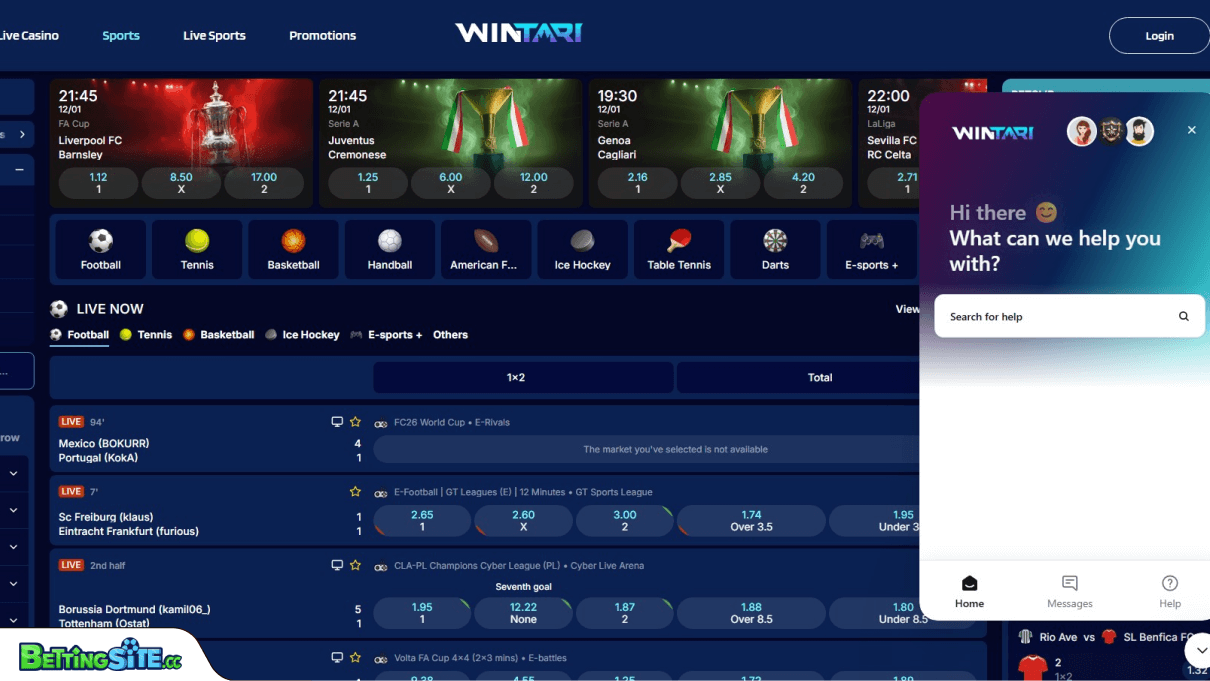Viewport: 1210px width, 681px height.
Task: Star the Sc Freiburg vs Eintracht Frankfurt match
Action: click(x=355, y=491)
